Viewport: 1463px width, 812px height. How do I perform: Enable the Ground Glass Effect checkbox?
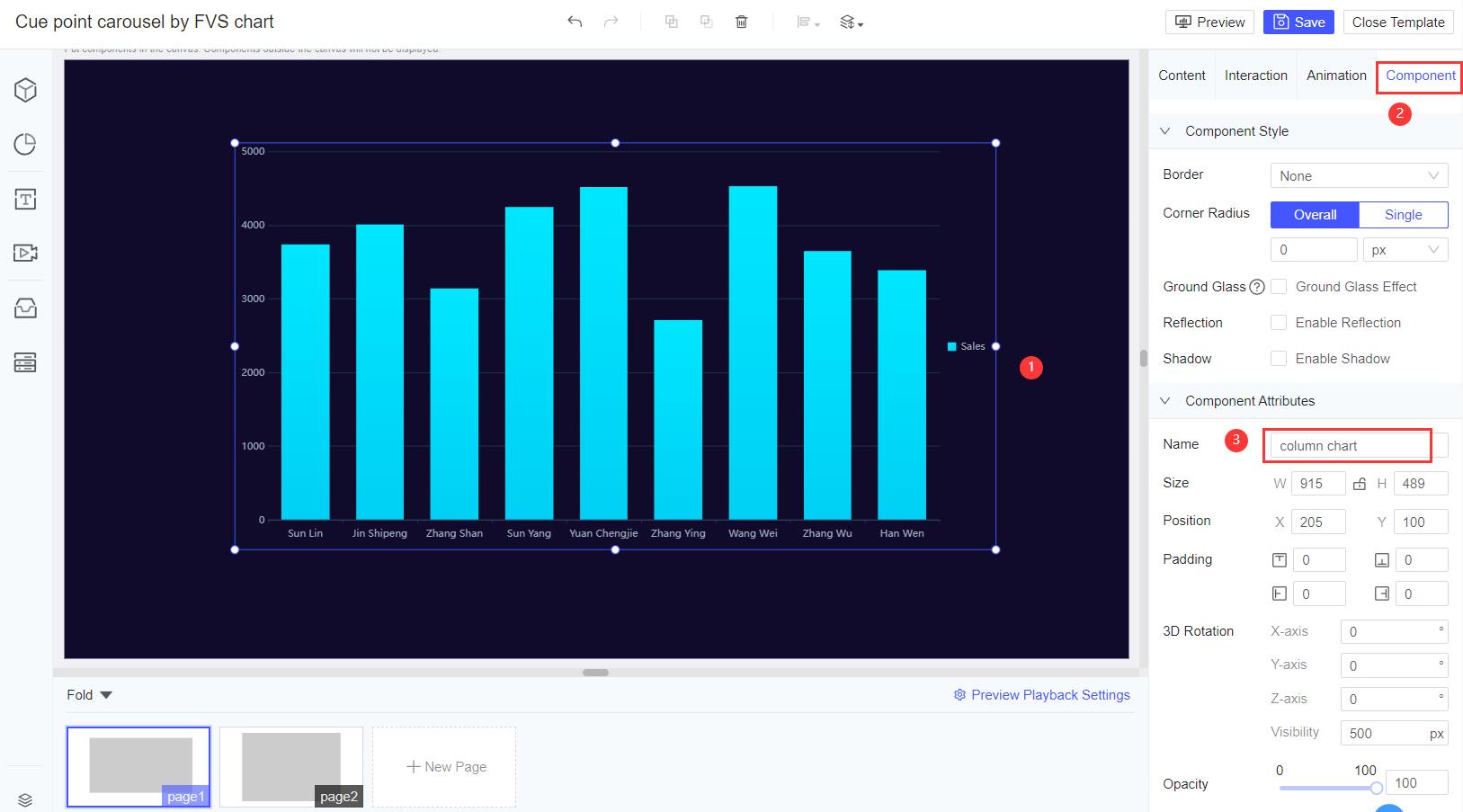click(x=1279, y=286)
